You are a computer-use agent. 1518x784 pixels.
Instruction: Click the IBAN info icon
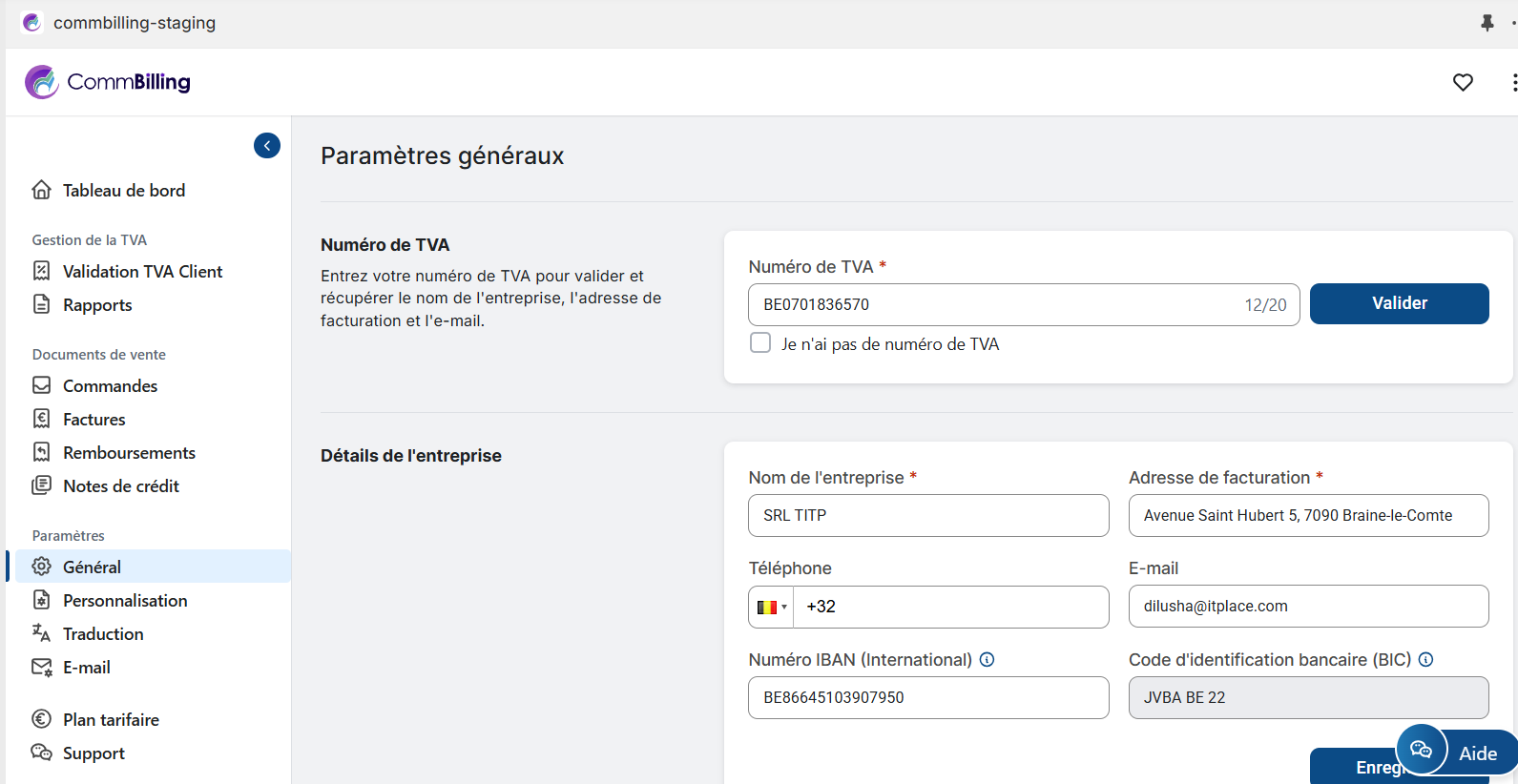988,659
